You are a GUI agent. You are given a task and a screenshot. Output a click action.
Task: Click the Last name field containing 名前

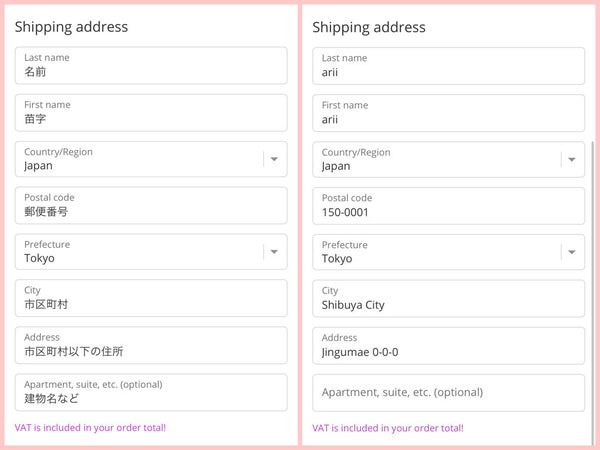click(x=150, y=65)
